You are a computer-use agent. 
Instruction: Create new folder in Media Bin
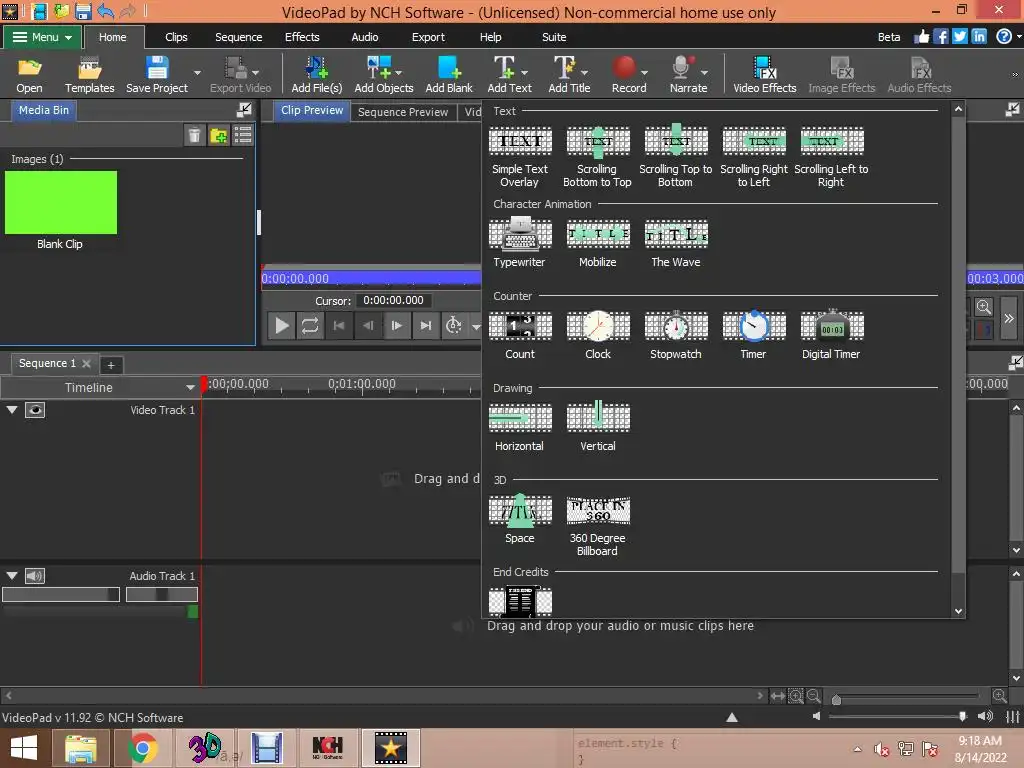click(x=218, y=135)
